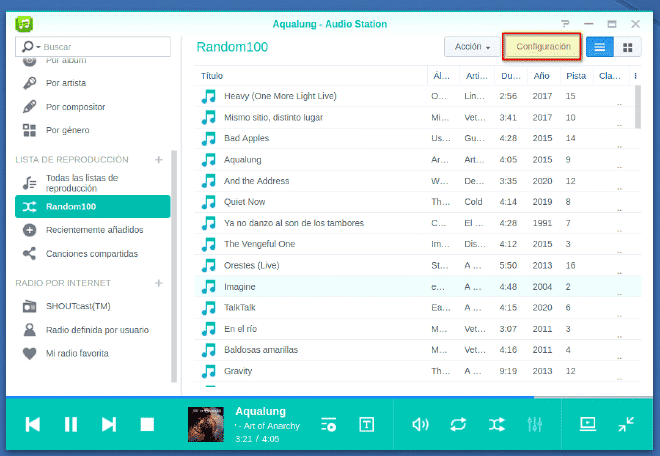Open the output device player icon
Viewport: 660px width, 456px height.
pos(588,424)
